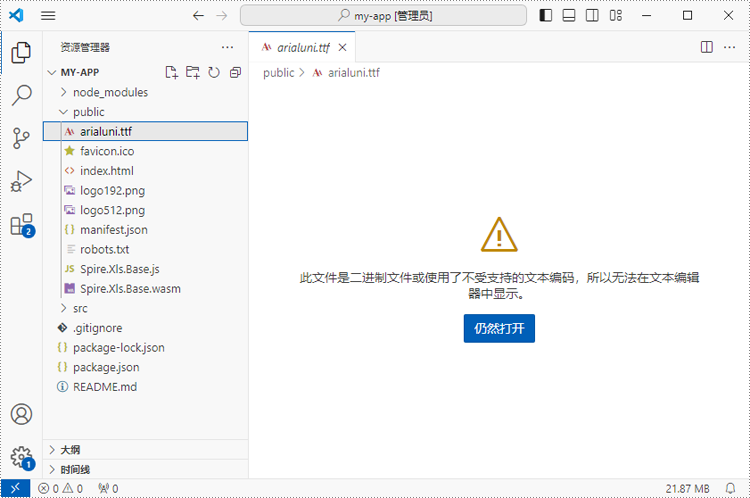The width and height of the screenshot is (750, 498).
Task: Click the arialuni.ttf breadcrumb segment
Action: tap(353, 73)
